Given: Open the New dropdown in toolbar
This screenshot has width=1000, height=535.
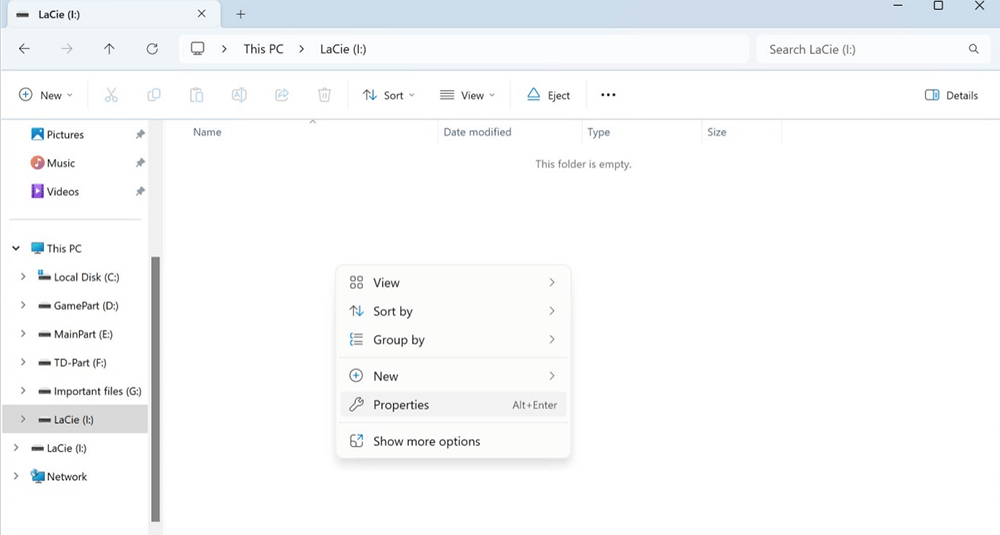Looking at the screenshot, I should pyautogui.click(x=45, y=95).
